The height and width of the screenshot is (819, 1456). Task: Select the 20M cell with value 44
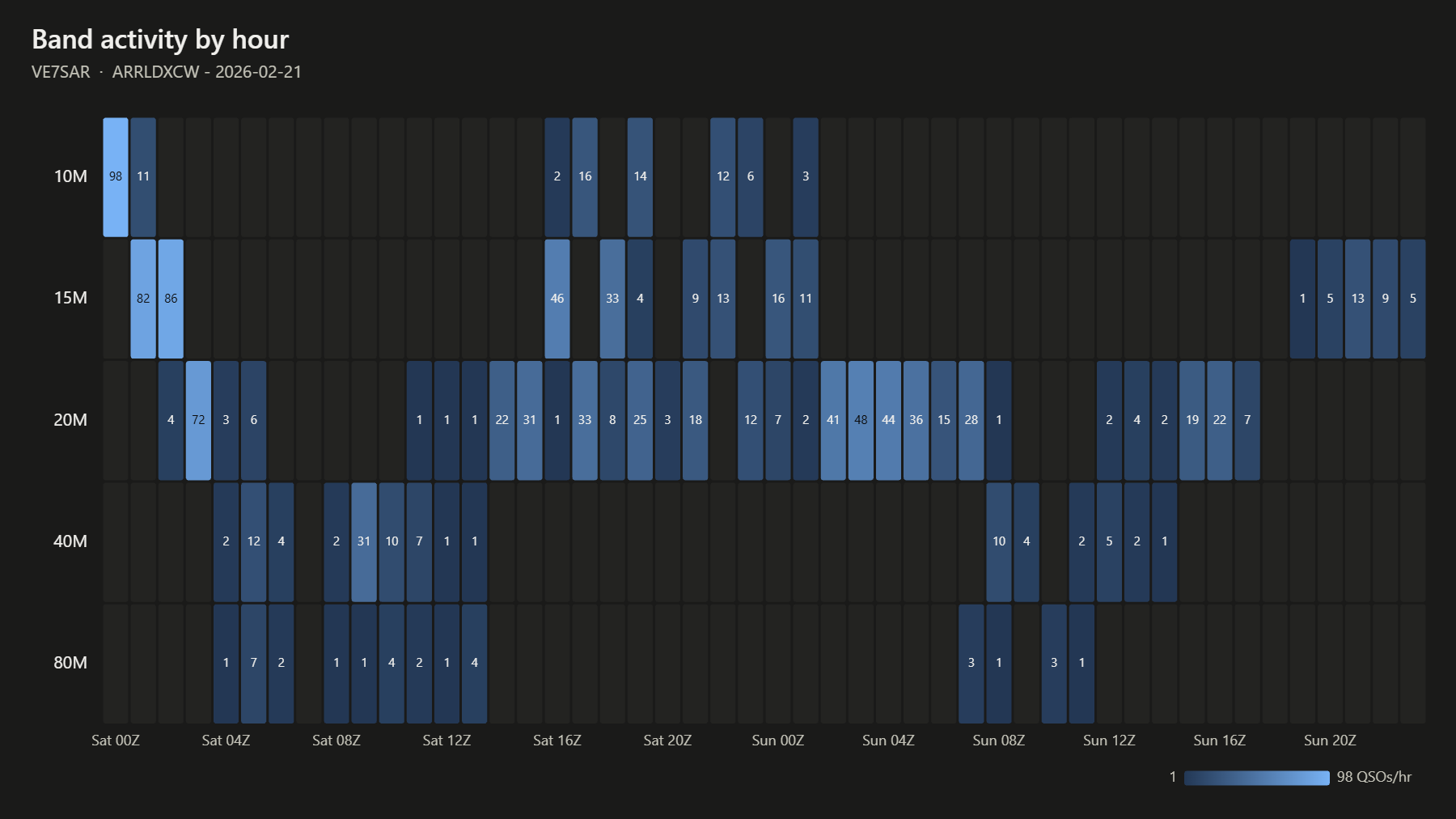click(x=888, y=420)
